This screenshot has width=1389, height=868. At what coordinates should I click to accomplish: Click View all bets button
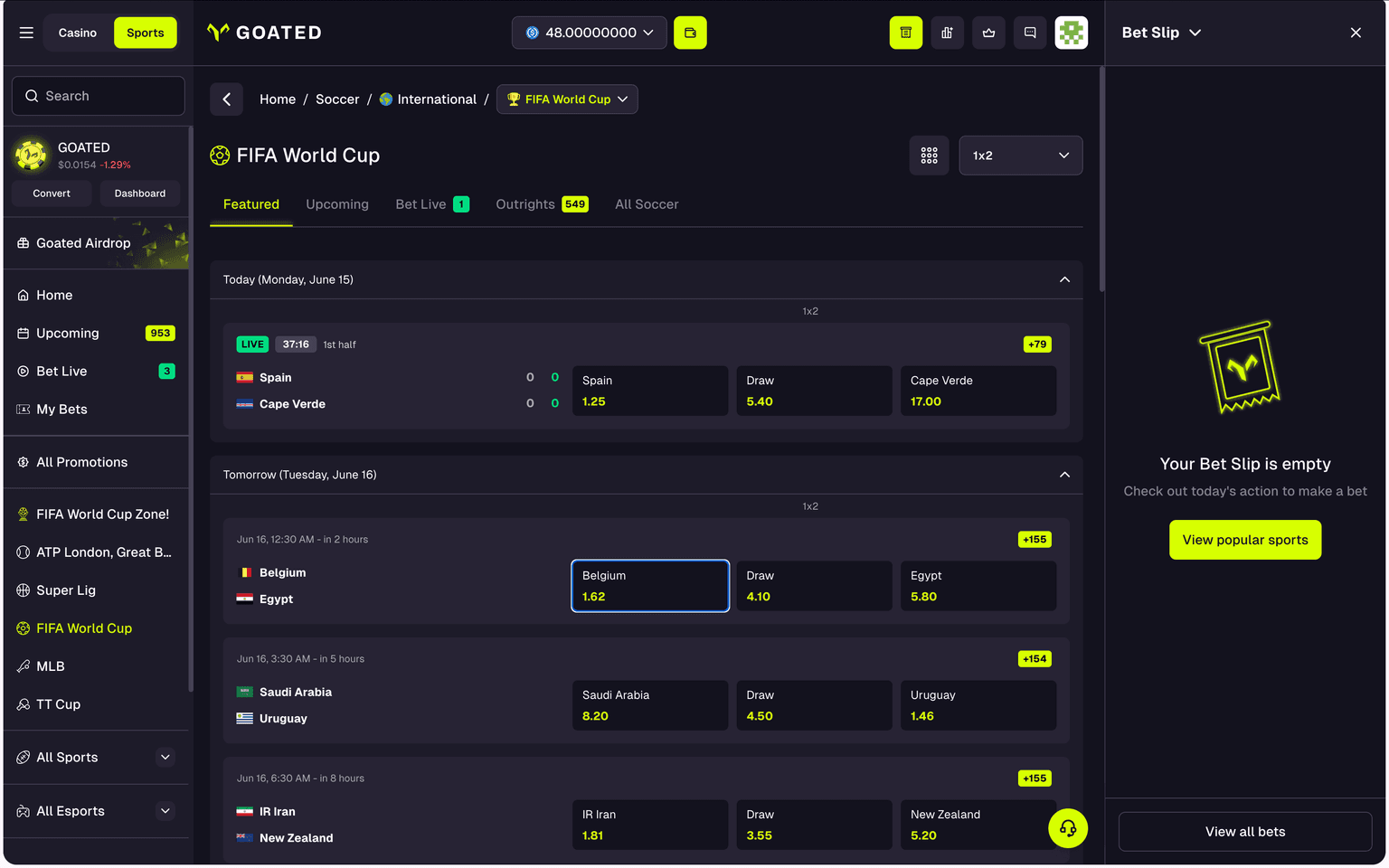pyautogui.click(x=1245, y=832)
